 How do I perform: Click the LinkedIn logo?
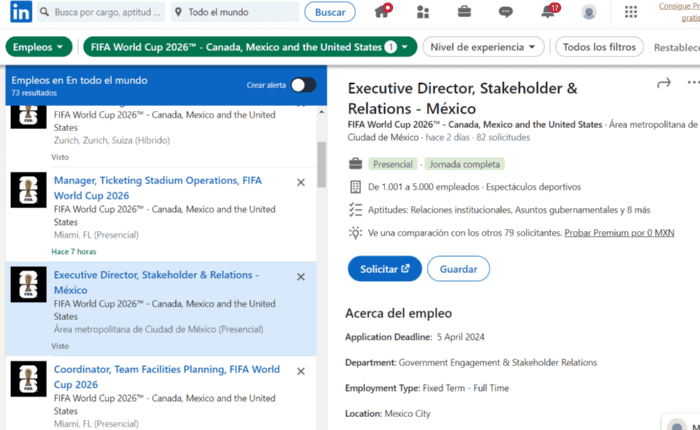20,12
